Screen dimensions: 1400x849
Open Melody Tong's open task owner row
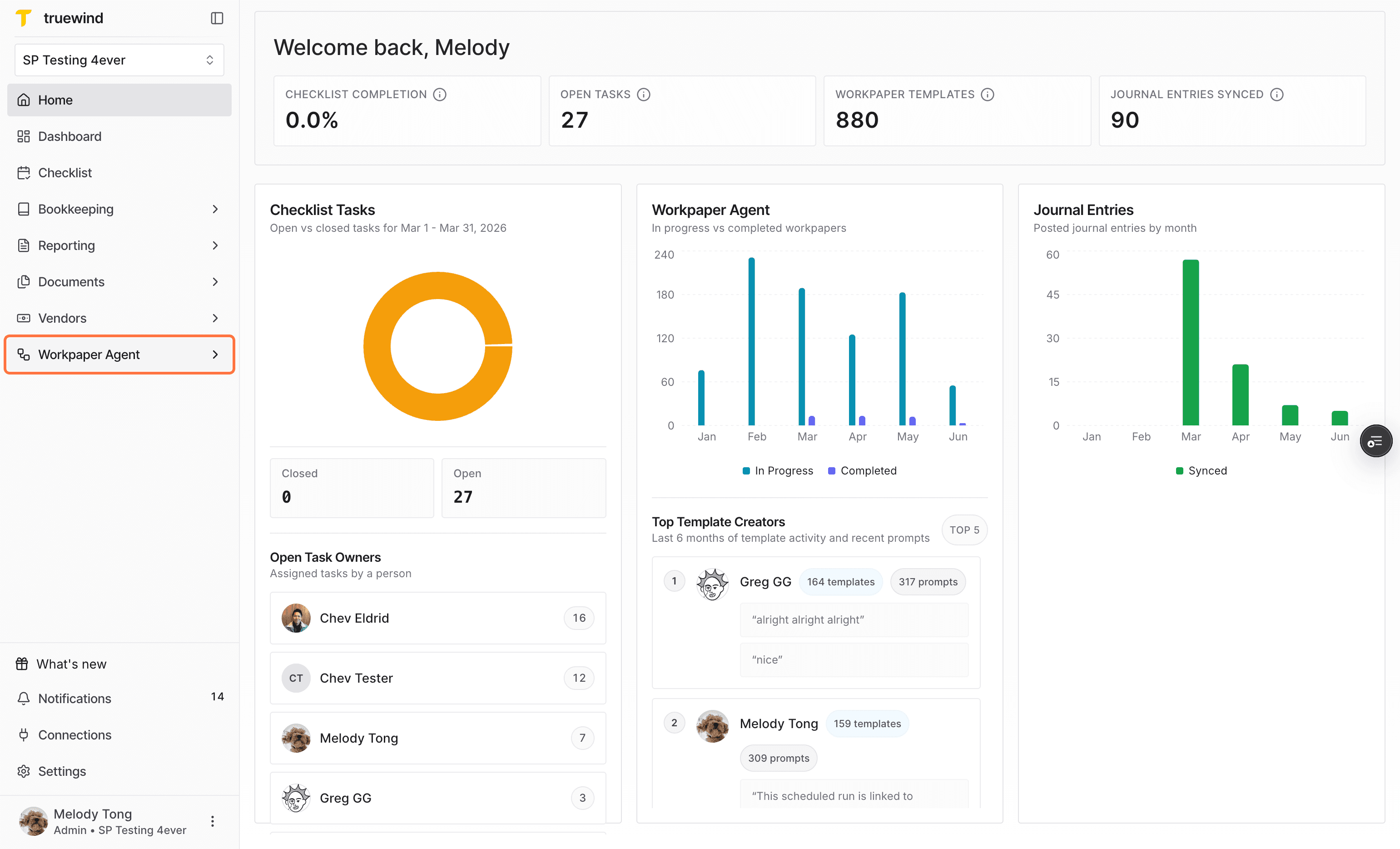coord(438,738)
